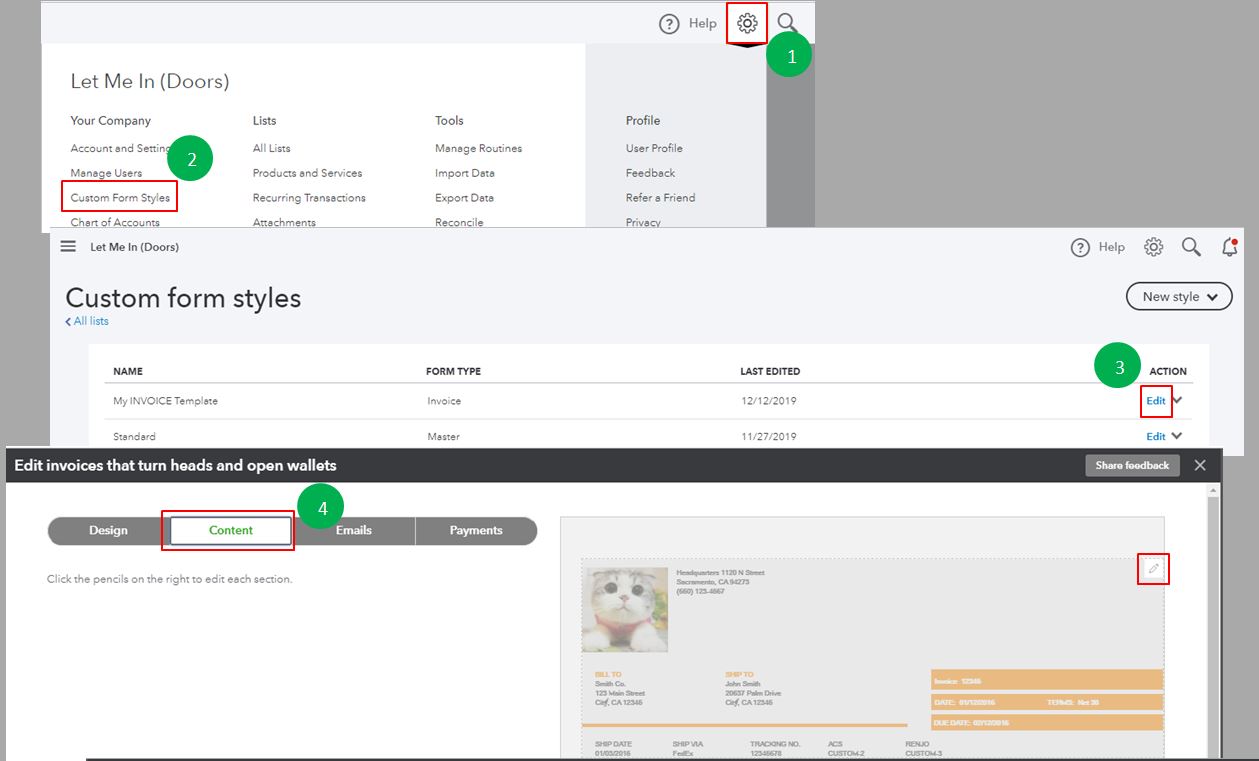Screen dimensions: 1259x761
Task: Open Refer a Friend under Profile
Action: 660,198
